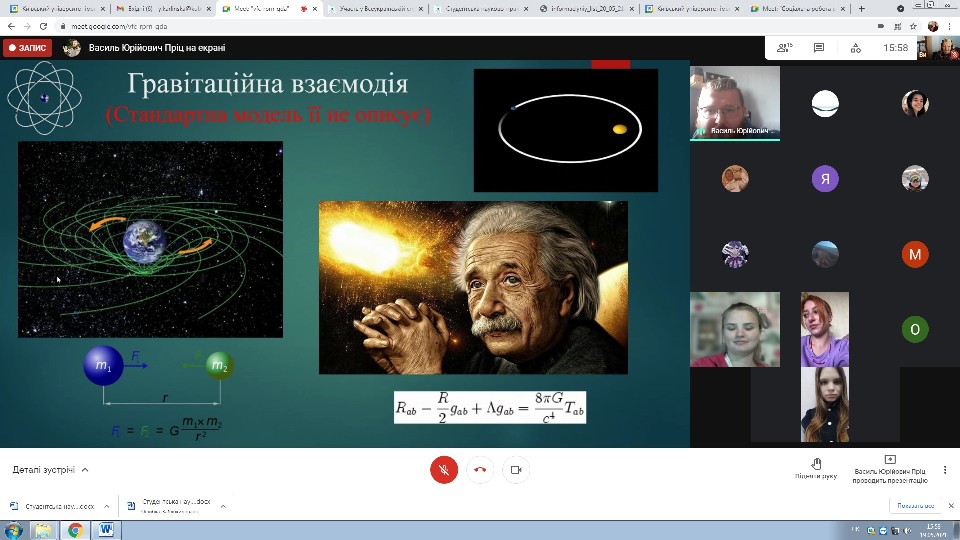960x540 pixels.
Task: Open the activities shapes icon
Action: pos(854,47)
